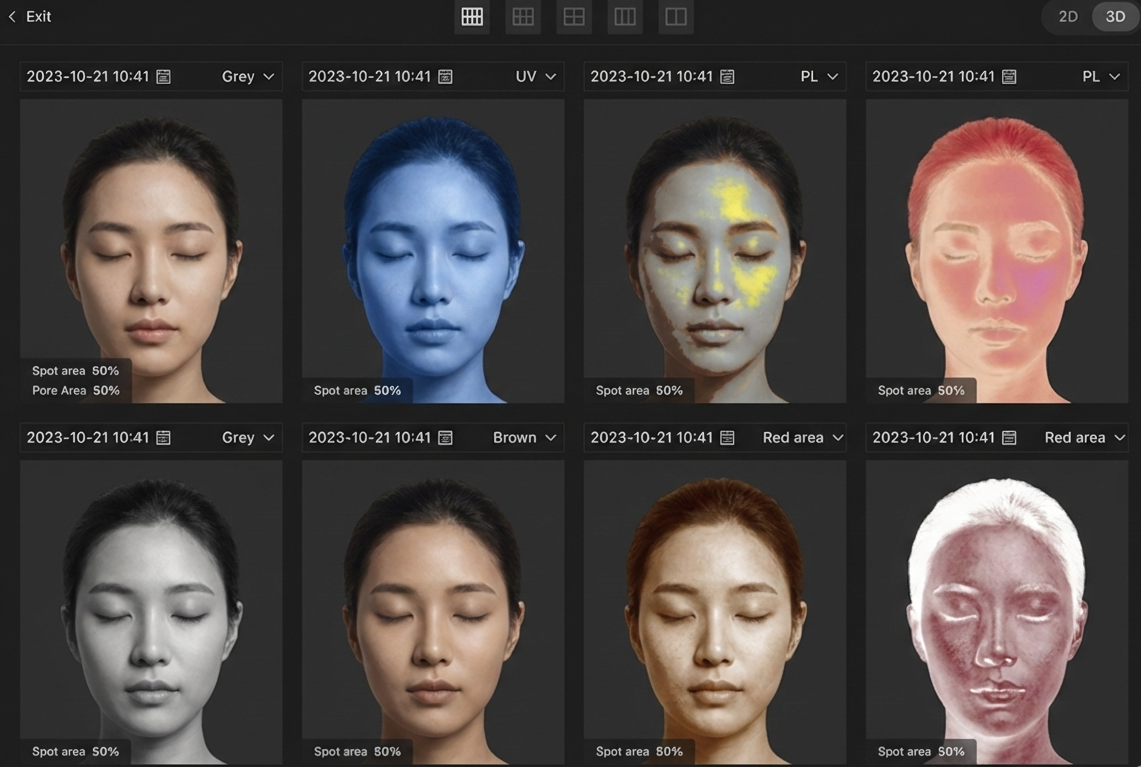The image size is (1141, 767).
Task: Click the Pore Area 50% label
Action: pyautogui.click(x=75, y=391)
